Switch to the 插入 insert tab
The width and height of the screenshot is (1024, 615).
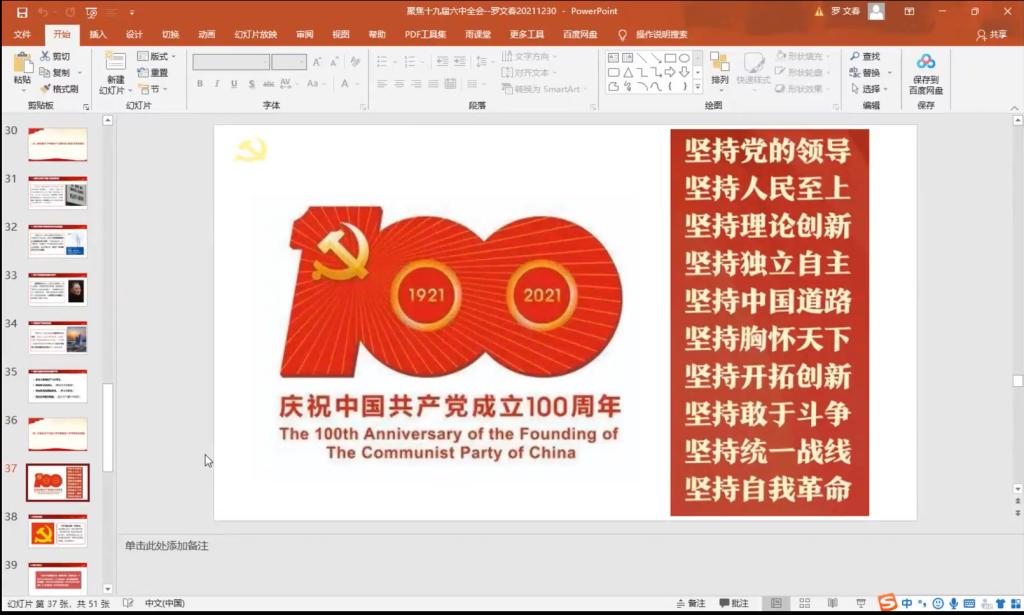coord(98,35)
